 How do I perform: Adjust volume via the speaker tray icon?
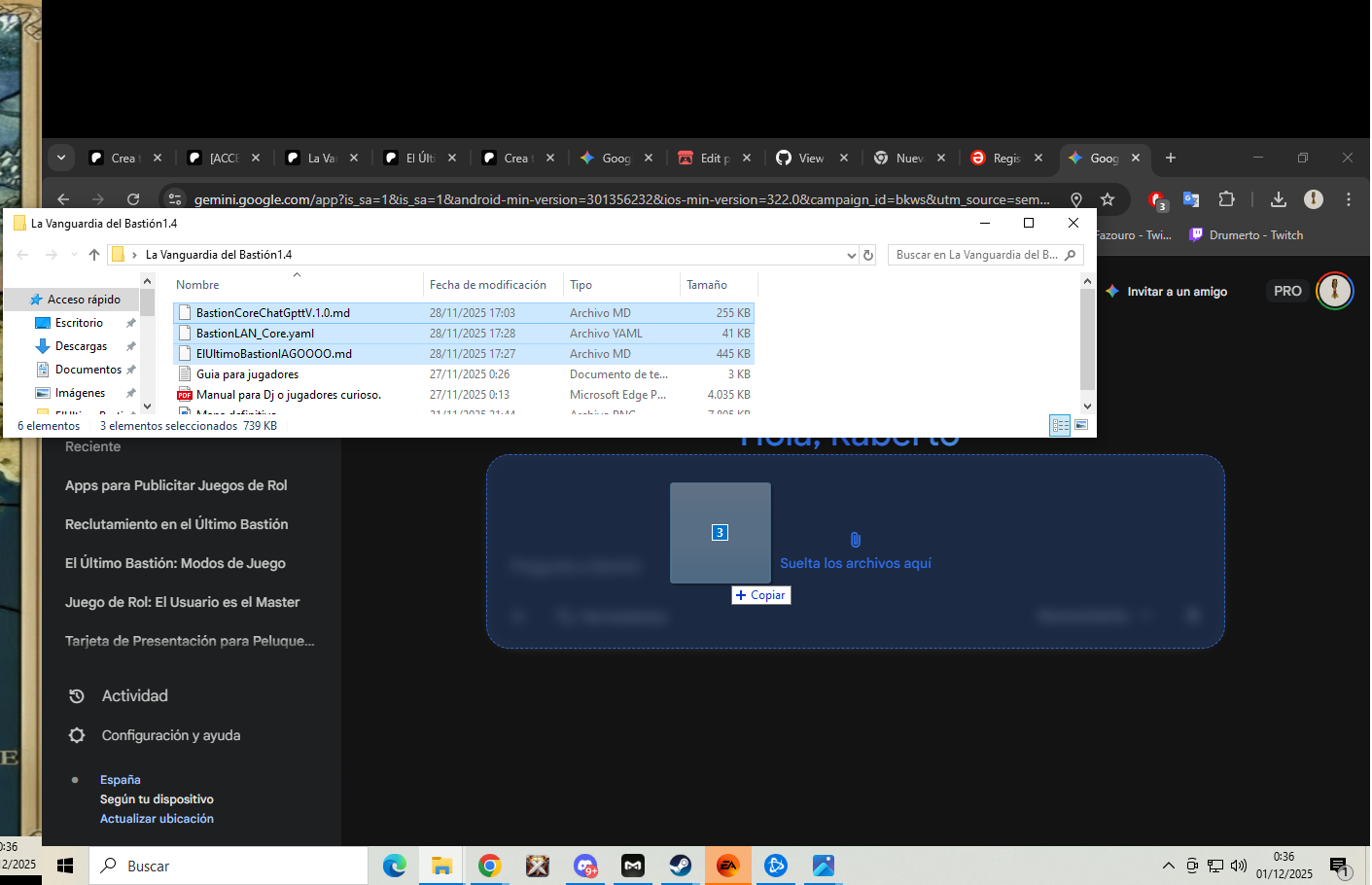click(1239, 866)
